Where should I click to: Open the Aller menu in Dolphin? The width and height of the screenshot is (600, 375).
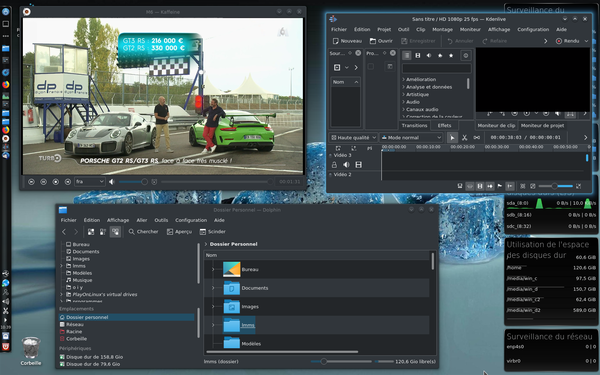tap(142, 220)
